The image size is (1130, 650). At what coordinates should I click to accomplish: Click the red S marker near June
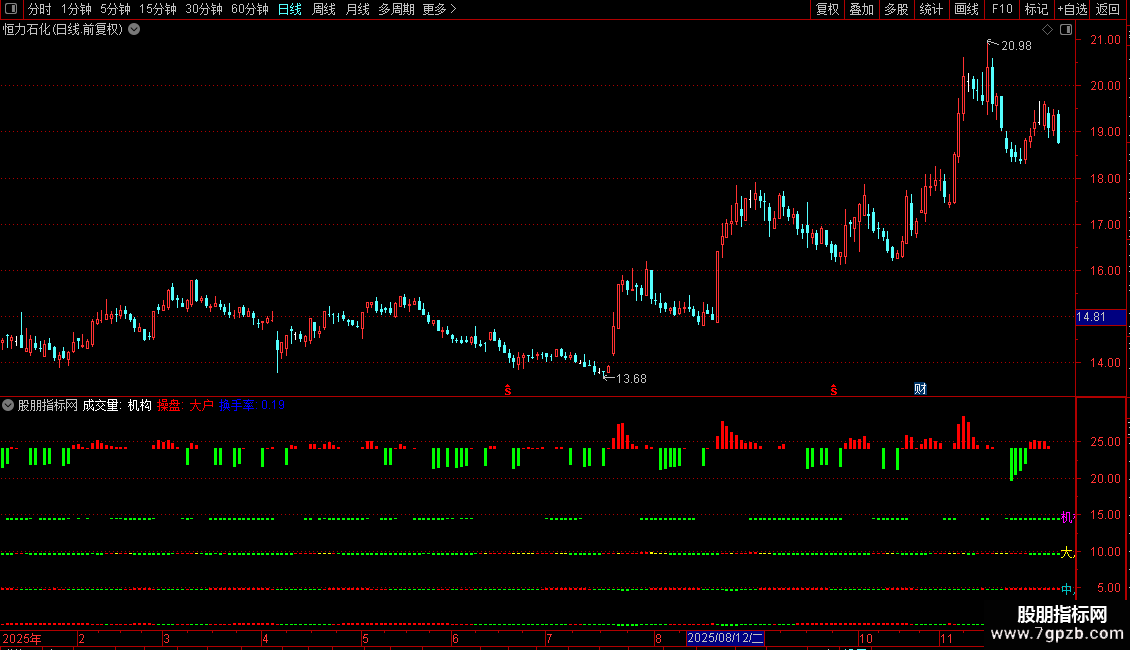pos(508,390)
